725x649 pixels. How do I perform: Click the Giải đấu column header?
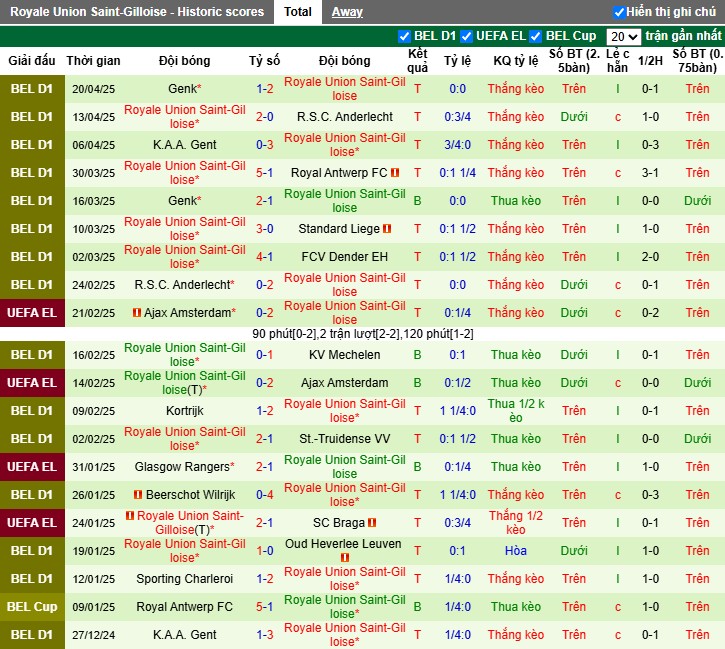[32, 61]
